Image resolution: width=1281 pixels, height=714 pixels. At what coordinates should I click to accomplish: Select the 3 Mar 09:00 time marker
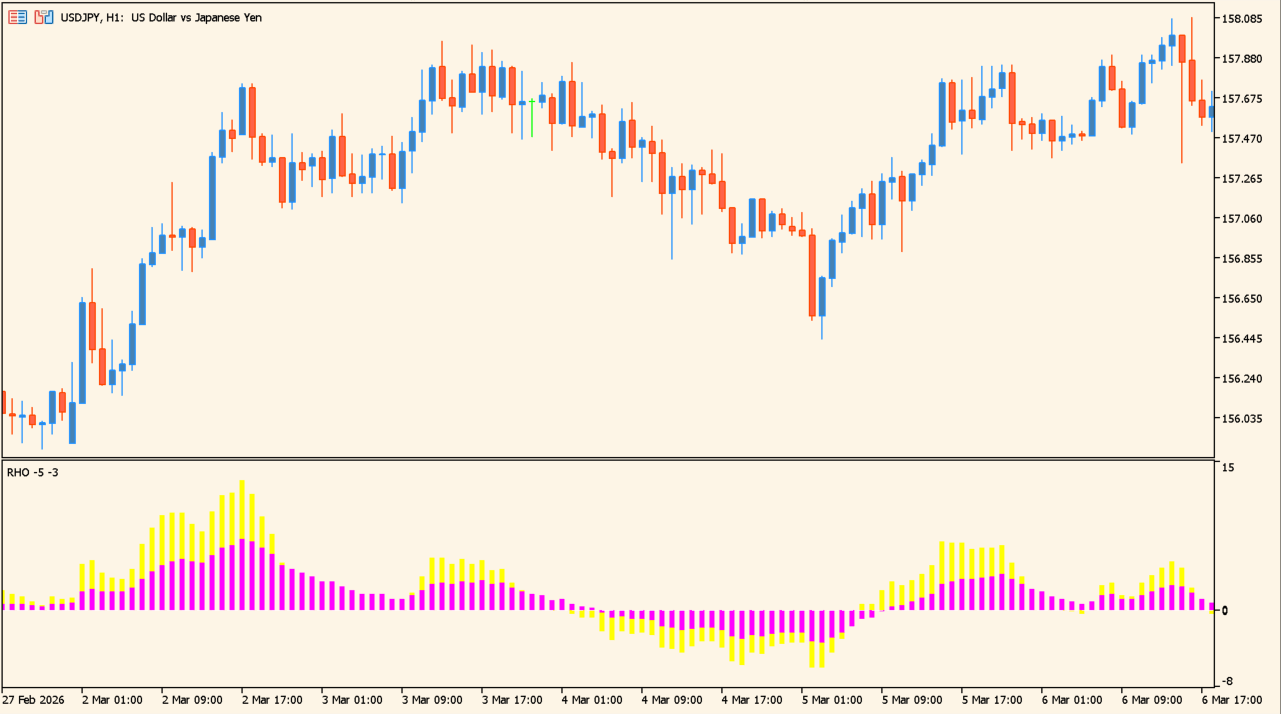[432, 700]
